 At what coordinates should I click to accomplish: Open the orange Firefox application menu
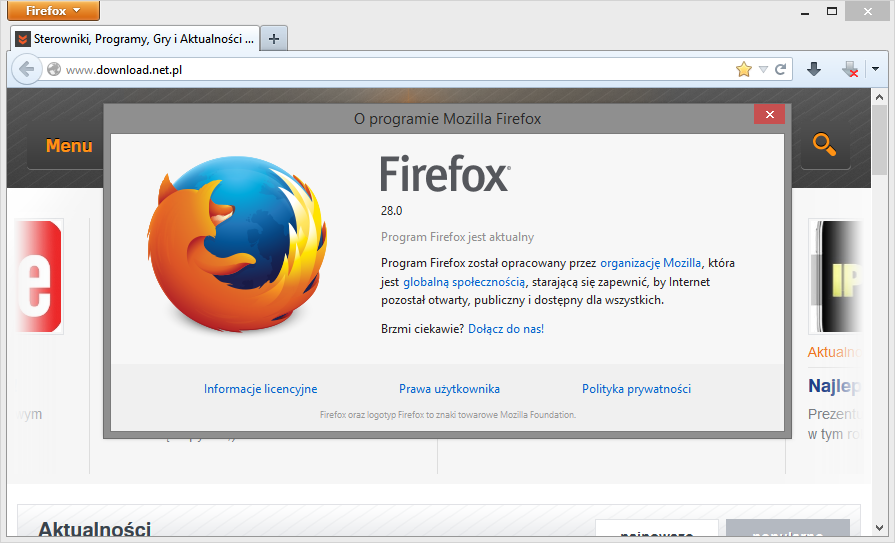click(54, 11)
